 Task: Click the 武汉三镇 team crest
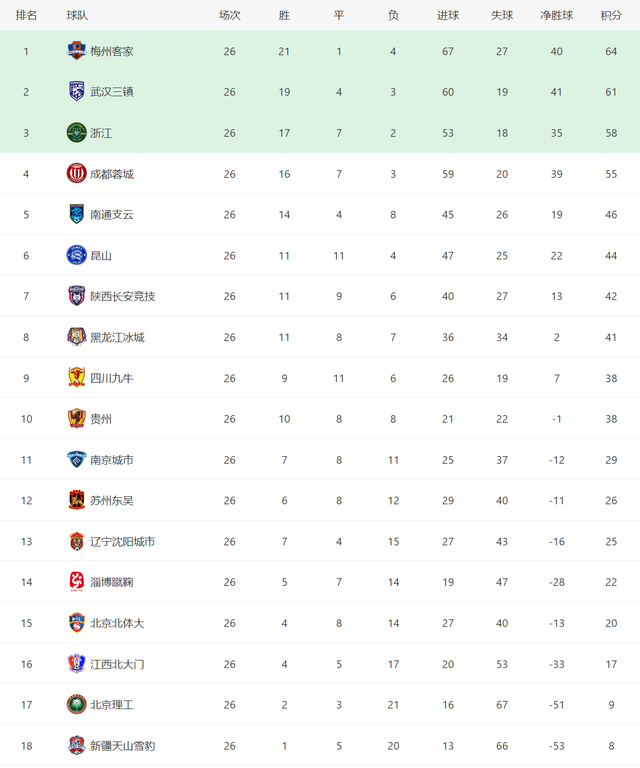tap(76, 92)
